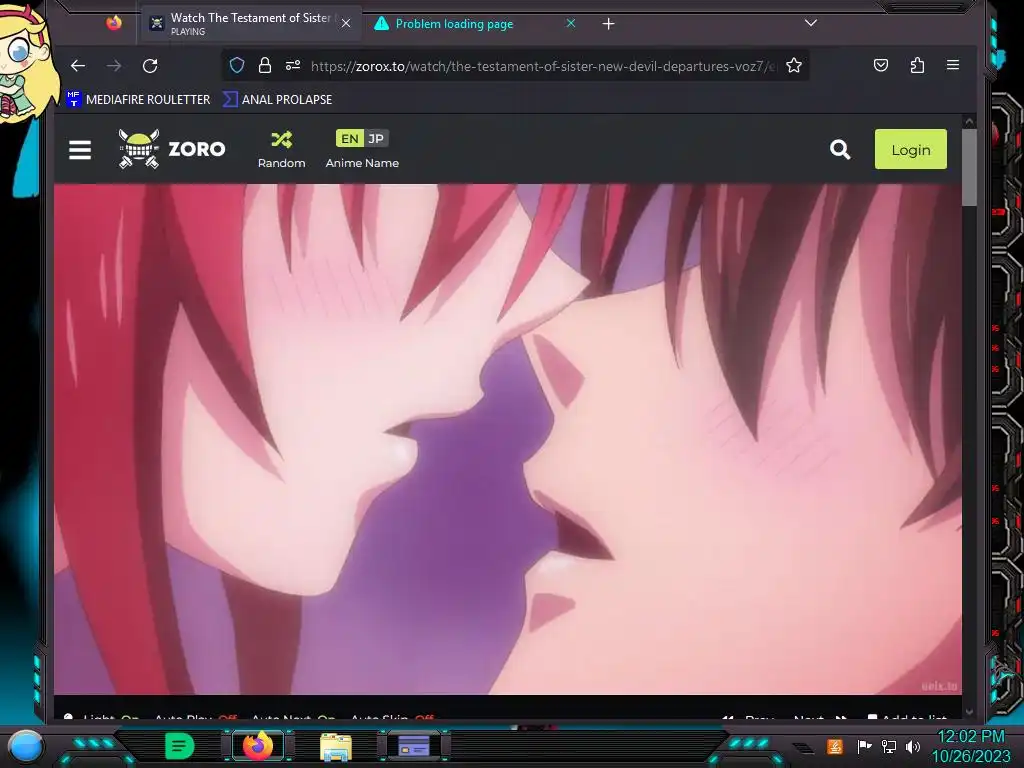Open the second bookmark in the toolbar
1024x768 pixels.
coord(278,99)
